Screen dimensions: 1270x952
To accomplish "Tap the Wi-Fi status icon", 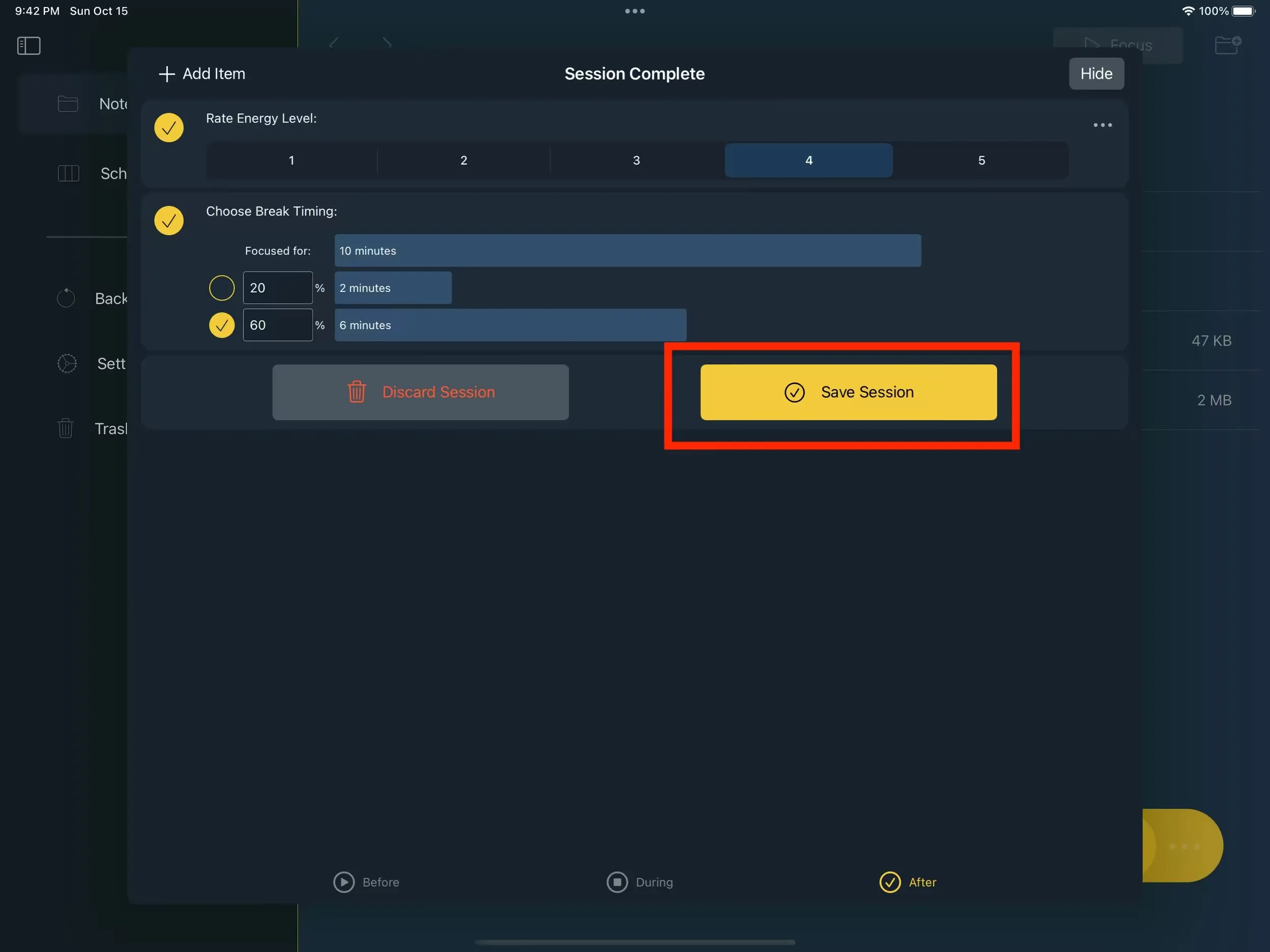I will [x=1188, y=11].
